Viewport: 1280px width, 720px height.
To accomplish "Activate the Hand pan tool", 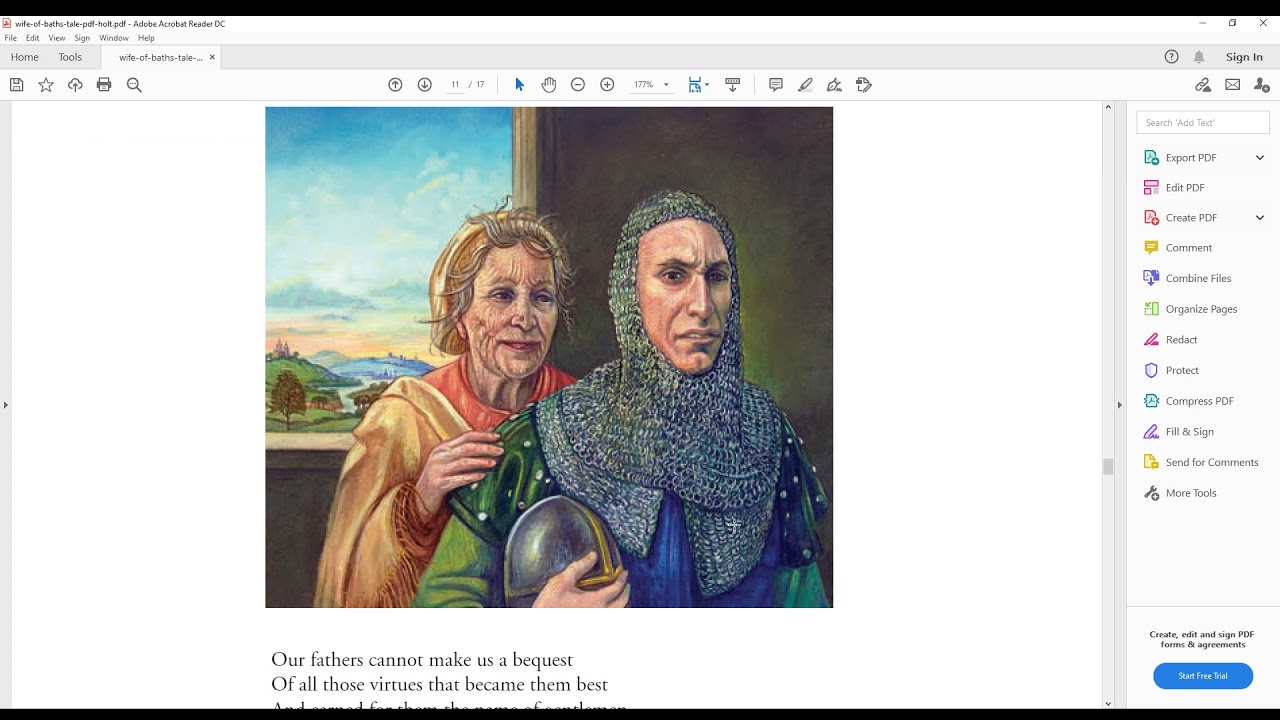I will coord(549,85).
